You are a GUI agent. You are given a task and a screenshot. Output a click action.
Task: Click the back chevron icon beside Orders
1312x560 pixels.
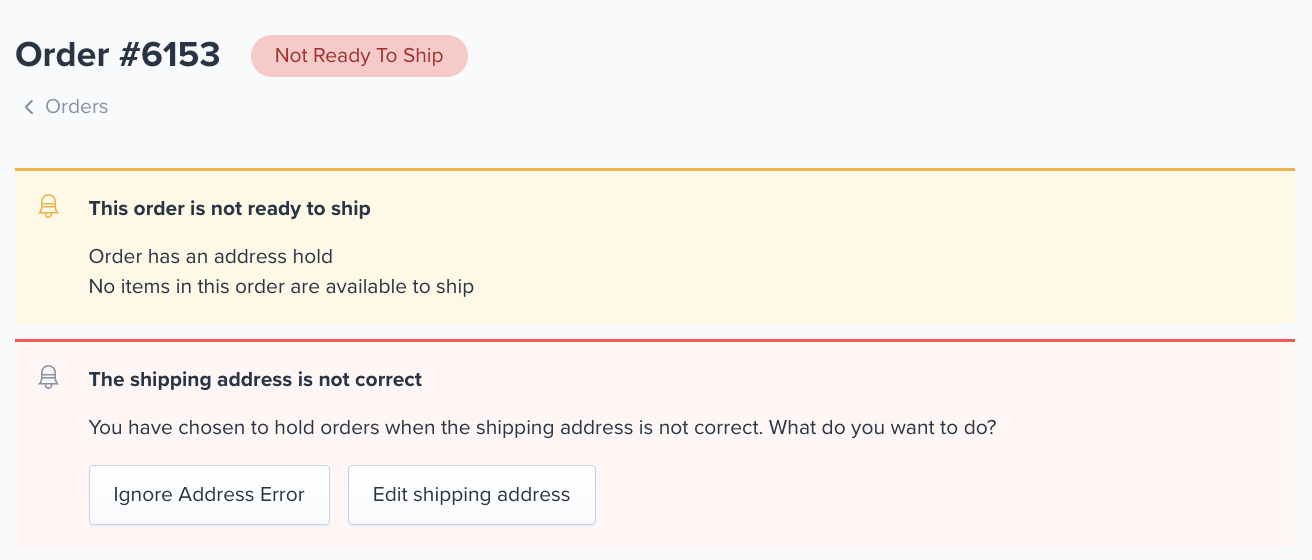tap(29, 107)
